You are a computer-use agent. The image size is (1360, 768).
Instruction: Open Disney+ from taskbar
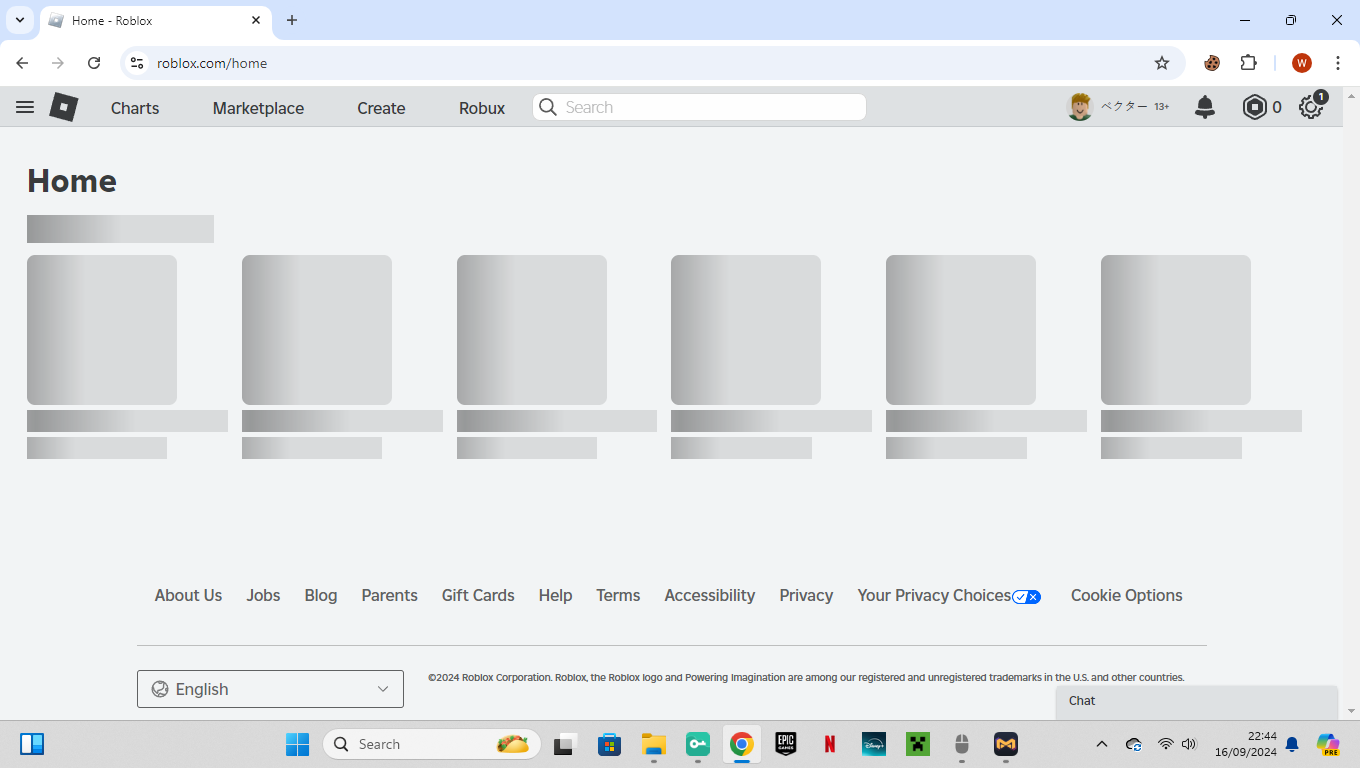[x=874, y=744]
